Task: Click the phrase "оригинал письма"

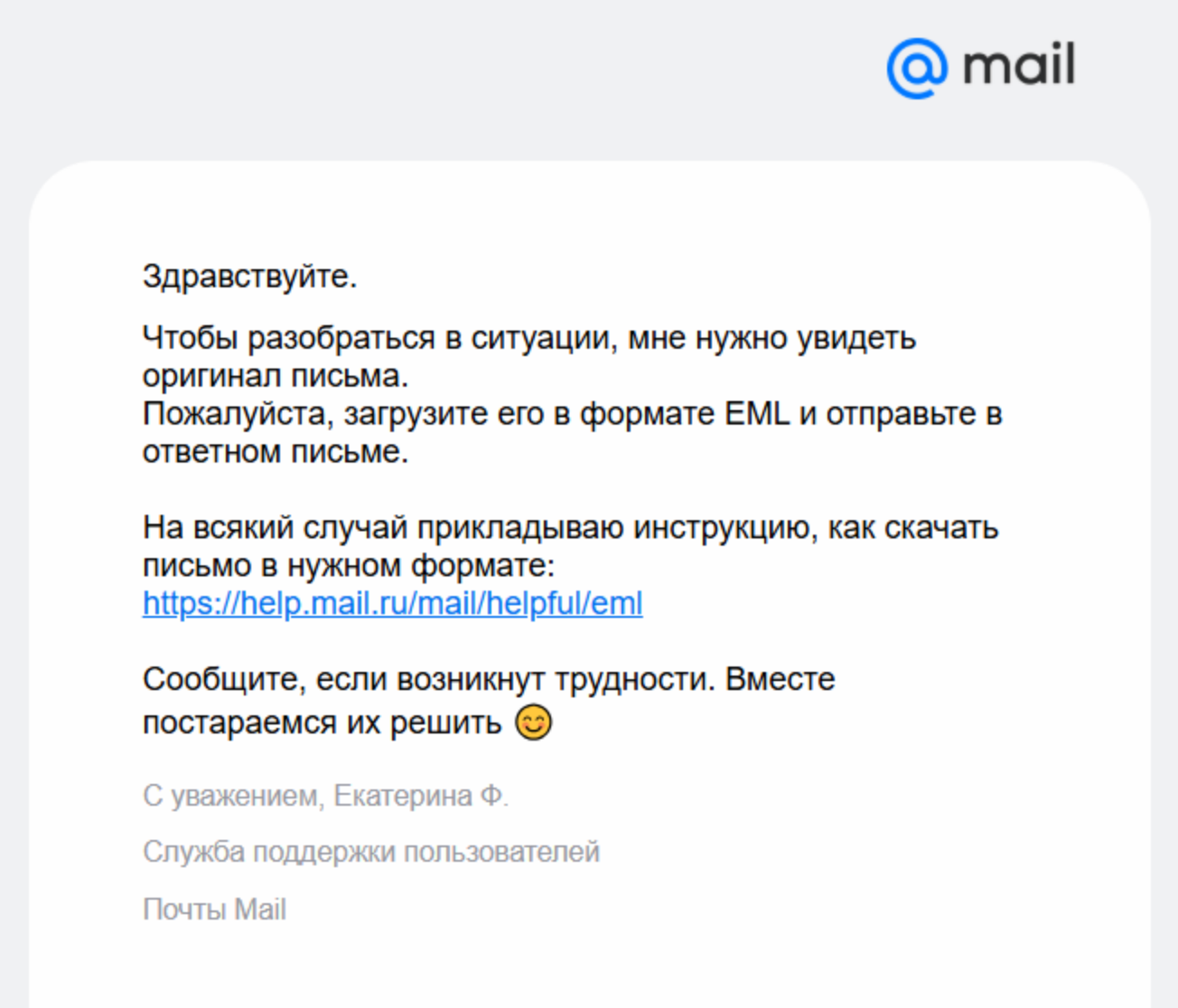Action: [275, 376]
